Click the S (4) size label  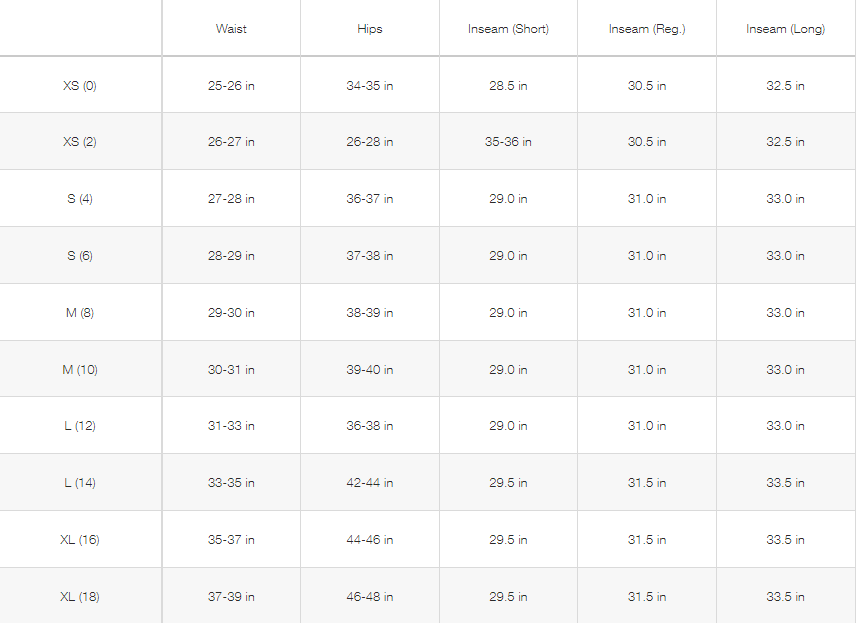(x=80, y=199)
